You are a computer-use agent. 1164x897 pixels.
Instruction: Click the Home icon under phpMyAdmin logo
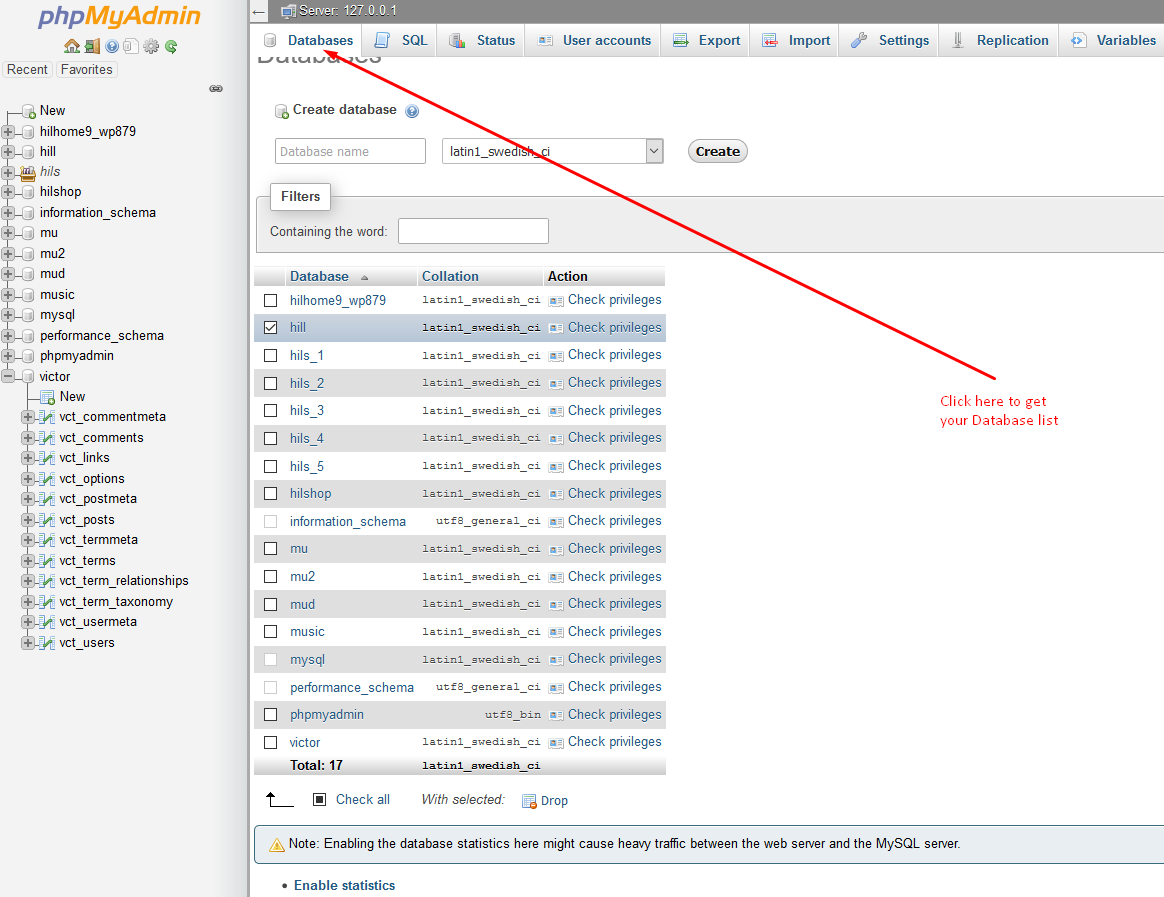point(71,46)
